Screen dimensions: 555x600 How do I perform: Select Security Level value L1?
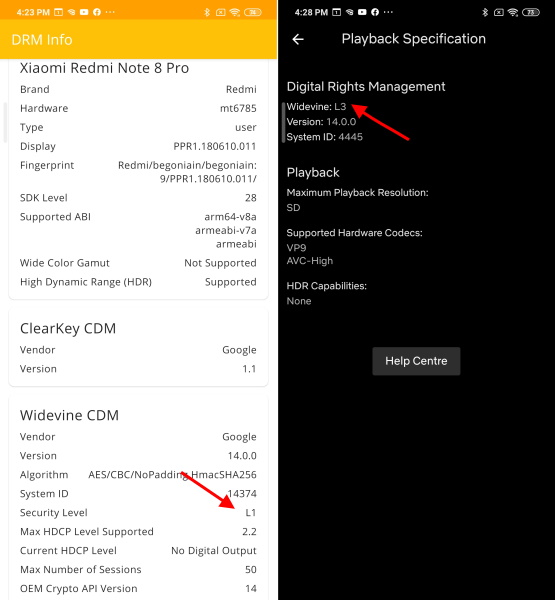pos(251,513)
